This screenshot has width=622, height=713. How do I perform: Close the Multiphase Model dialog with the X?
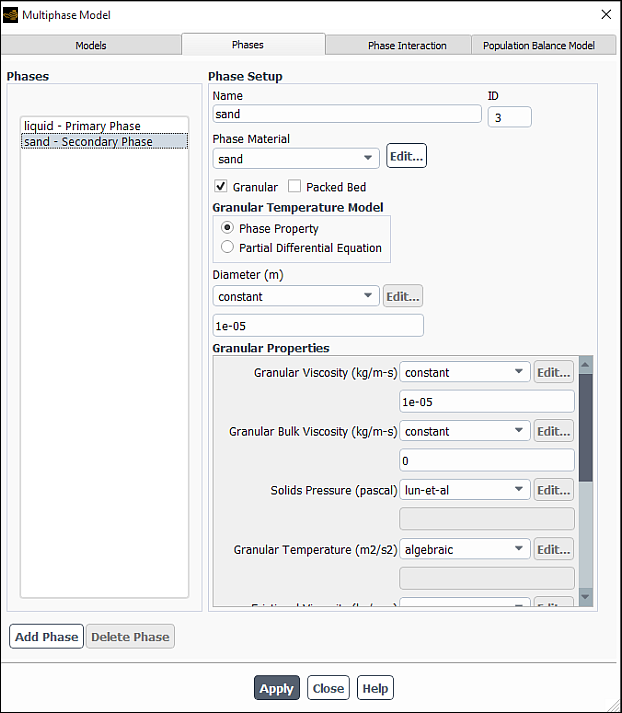606,15
